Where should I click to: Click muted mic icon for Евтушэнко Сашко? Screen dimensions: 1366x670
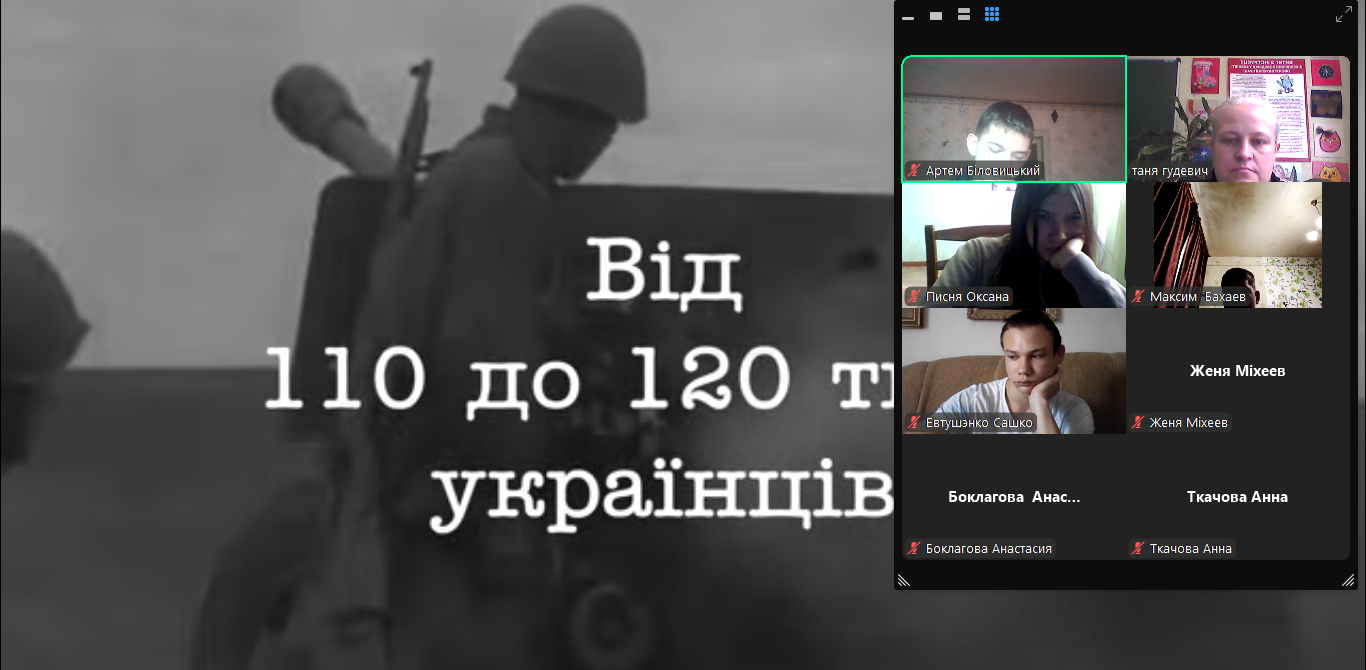point(914,423)
